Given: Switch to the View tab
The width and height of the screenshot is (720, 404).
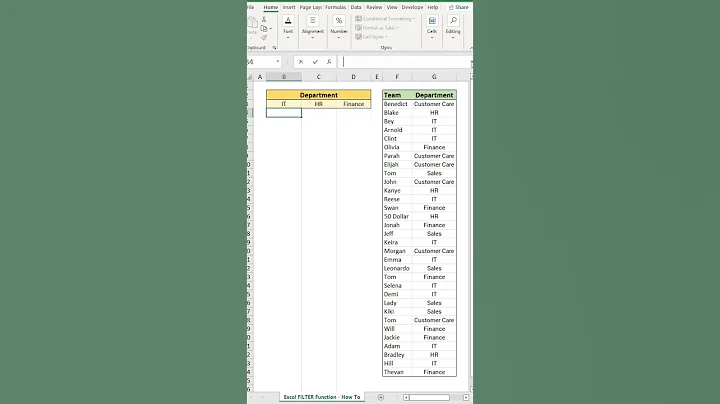Looking at the screenshot, I should pyautogui.click(x=392, y=7).
